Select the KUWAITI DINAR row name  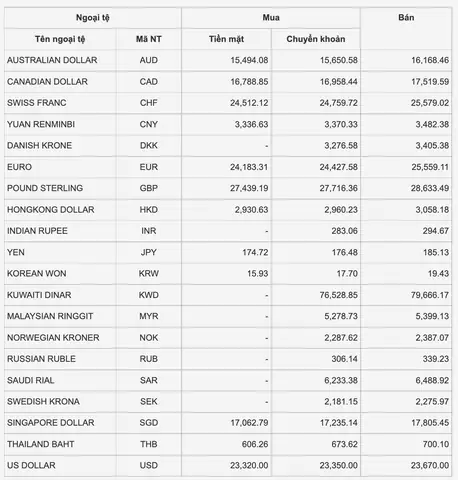(39, 295)
